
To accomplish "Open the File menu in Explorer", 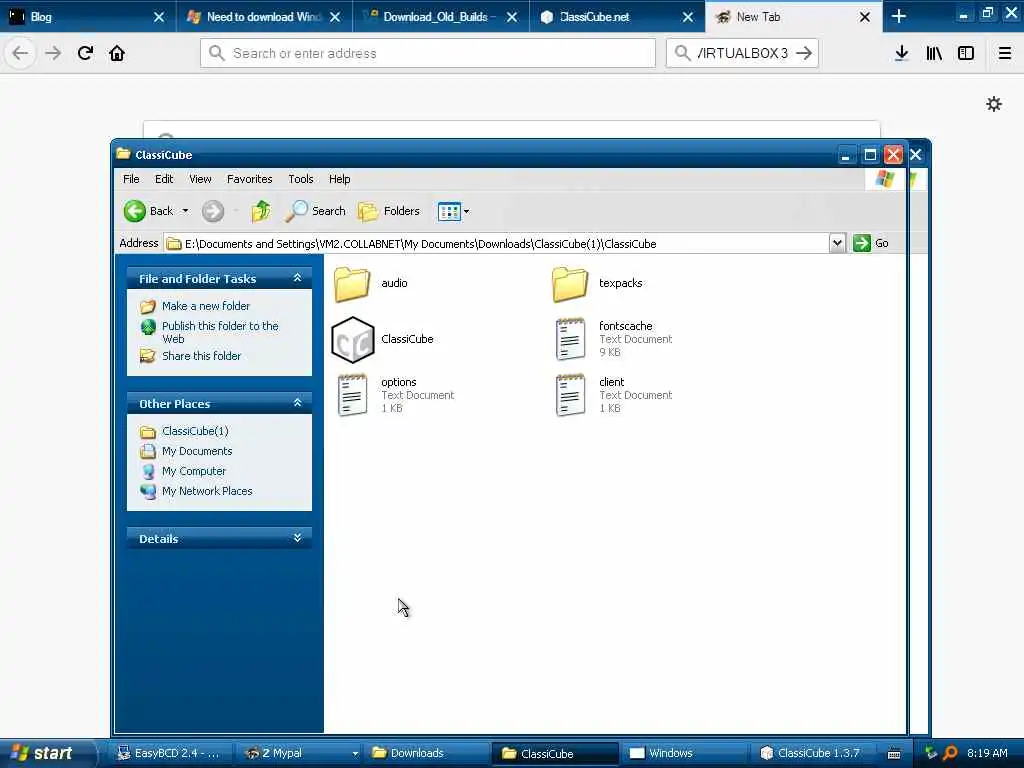I will (131, 179).
